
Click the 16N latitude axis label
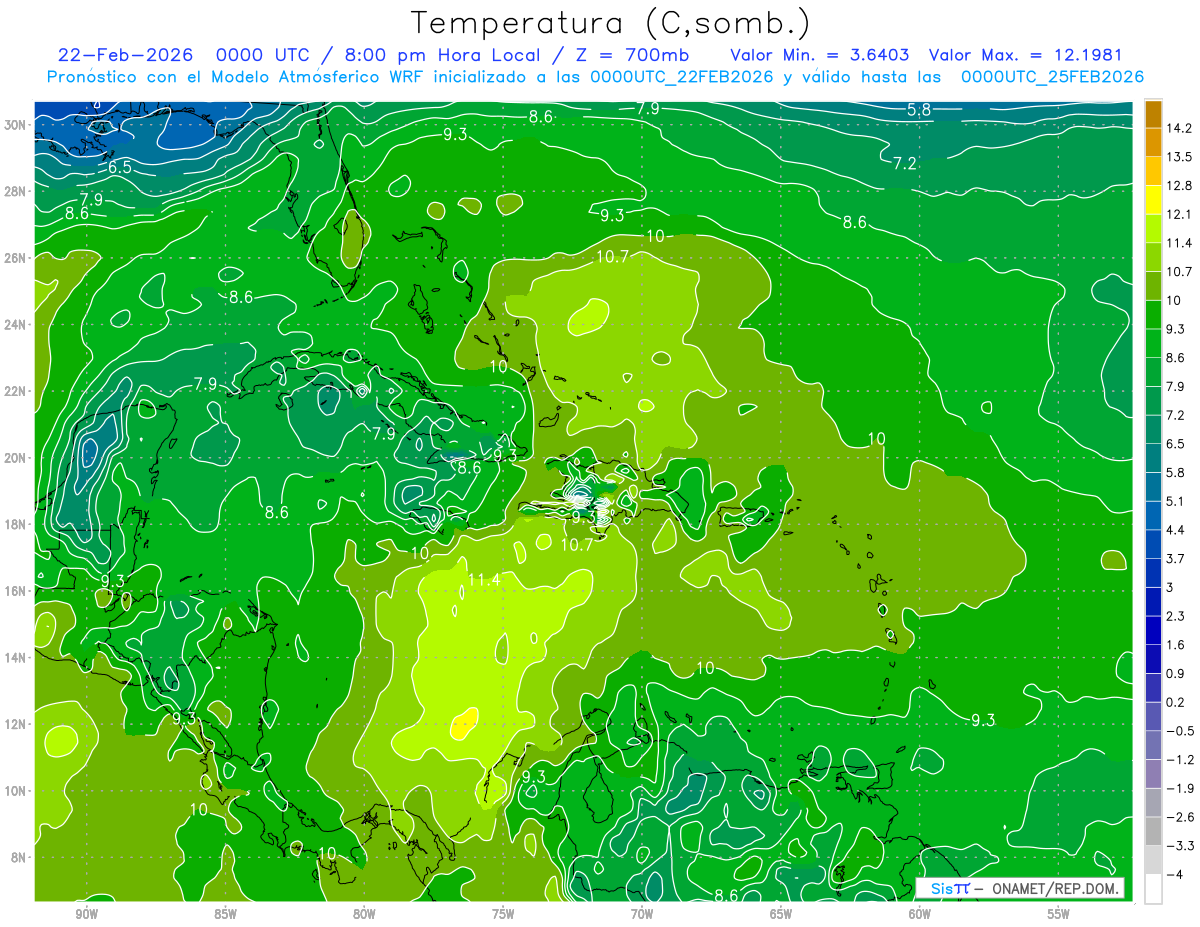point(17,591)
